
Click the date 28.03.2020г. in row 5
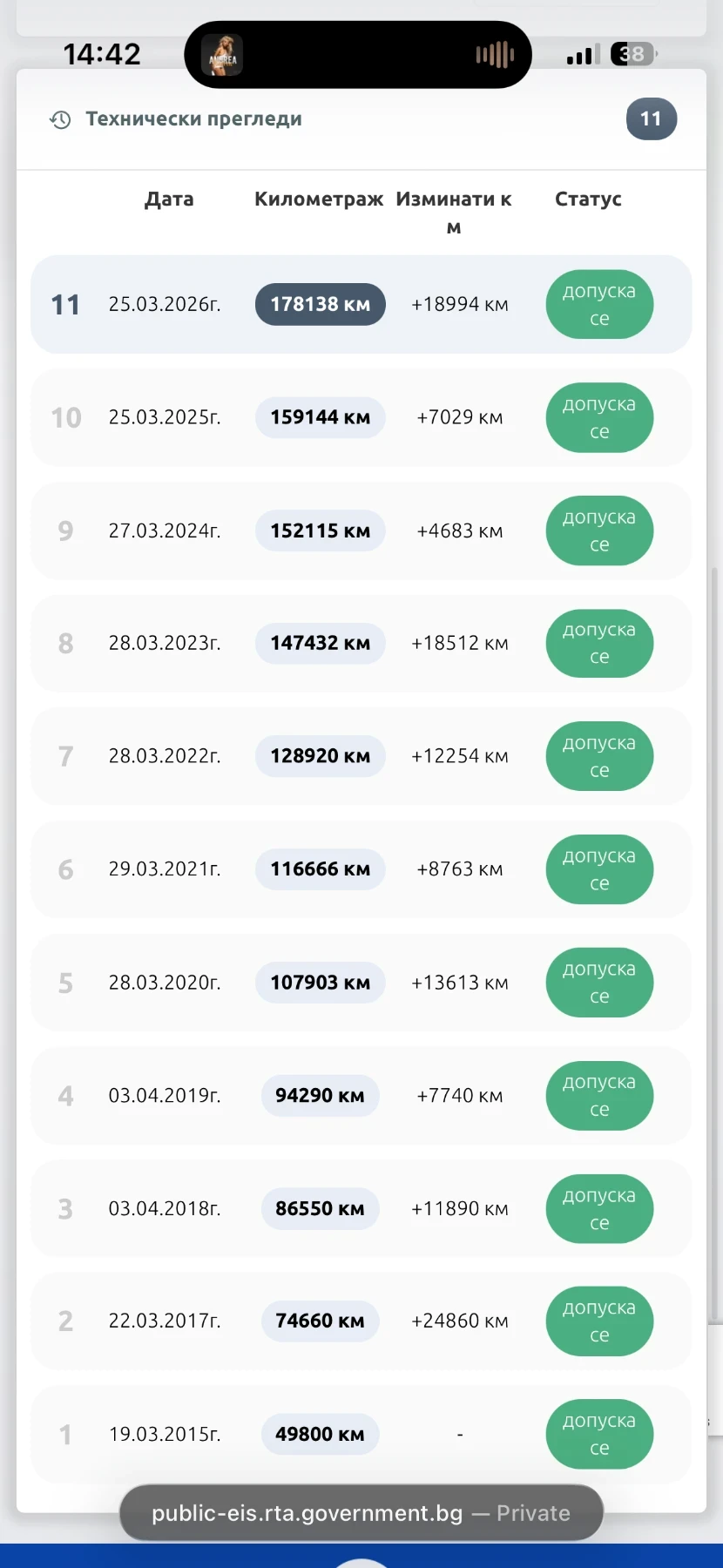click(x=165, y=983)
